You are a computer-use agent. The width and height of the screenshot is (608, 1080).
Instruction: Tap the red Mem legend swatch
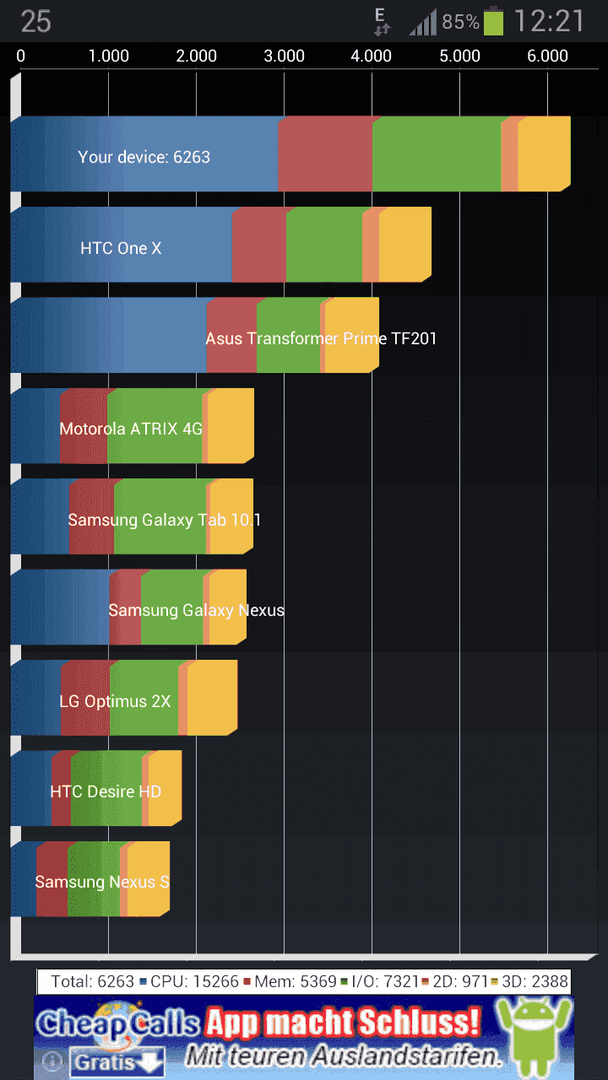tap(247, 982)
